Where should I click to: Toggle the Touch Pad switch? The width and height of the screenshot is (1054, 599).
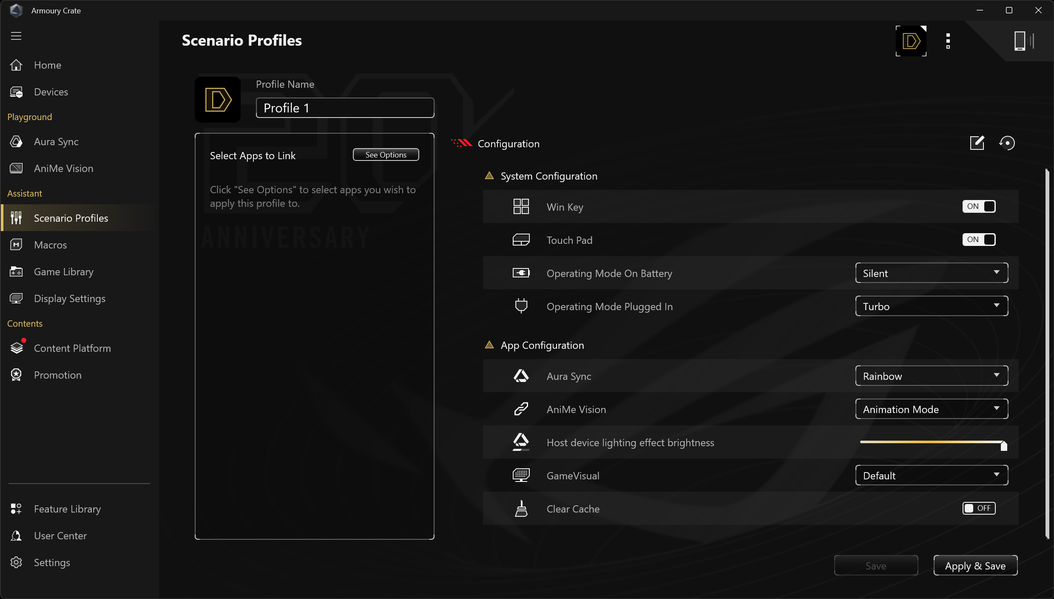979,239
